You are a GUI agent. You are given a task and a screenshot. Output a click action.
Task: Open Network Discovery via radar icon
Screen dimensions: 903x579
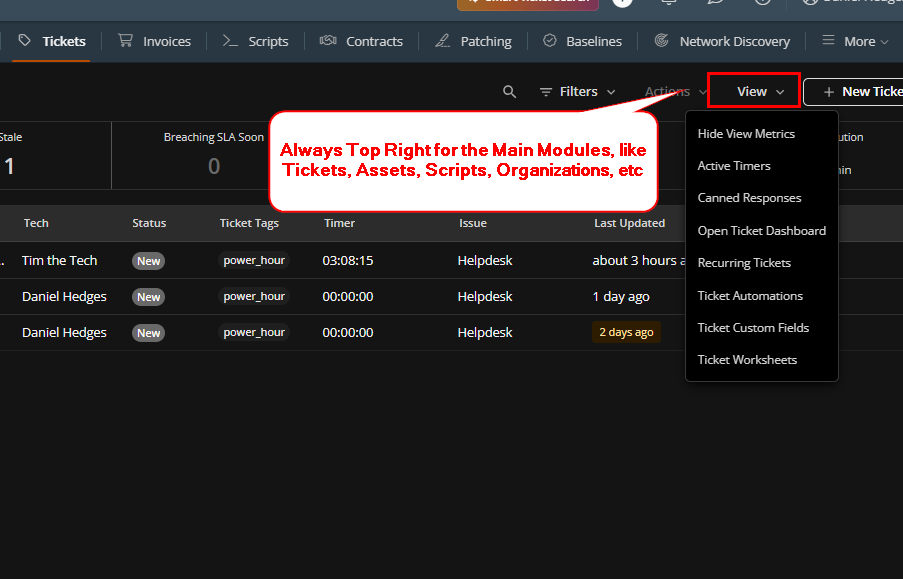[x=722, y=41]
